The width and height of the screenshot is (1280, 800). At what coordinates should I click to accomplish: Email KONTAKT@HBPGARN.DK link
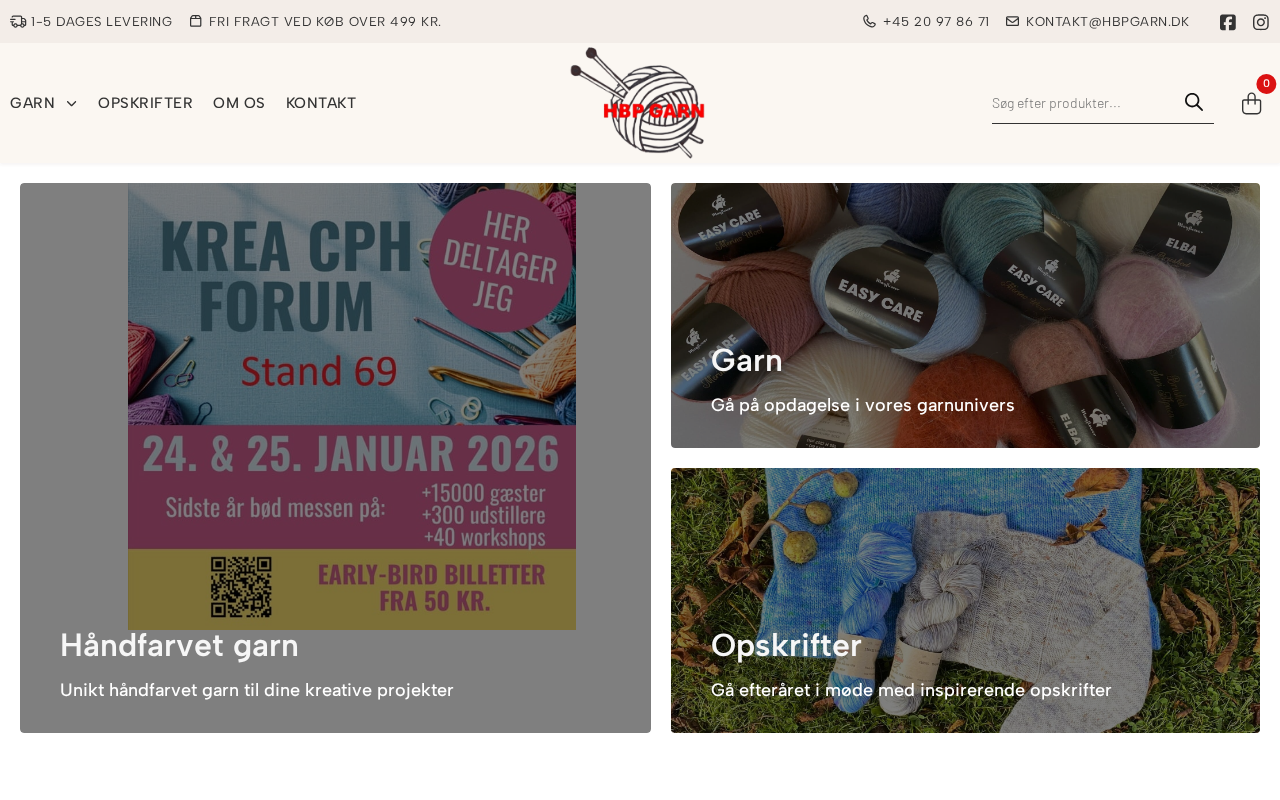coord(1107,21)
